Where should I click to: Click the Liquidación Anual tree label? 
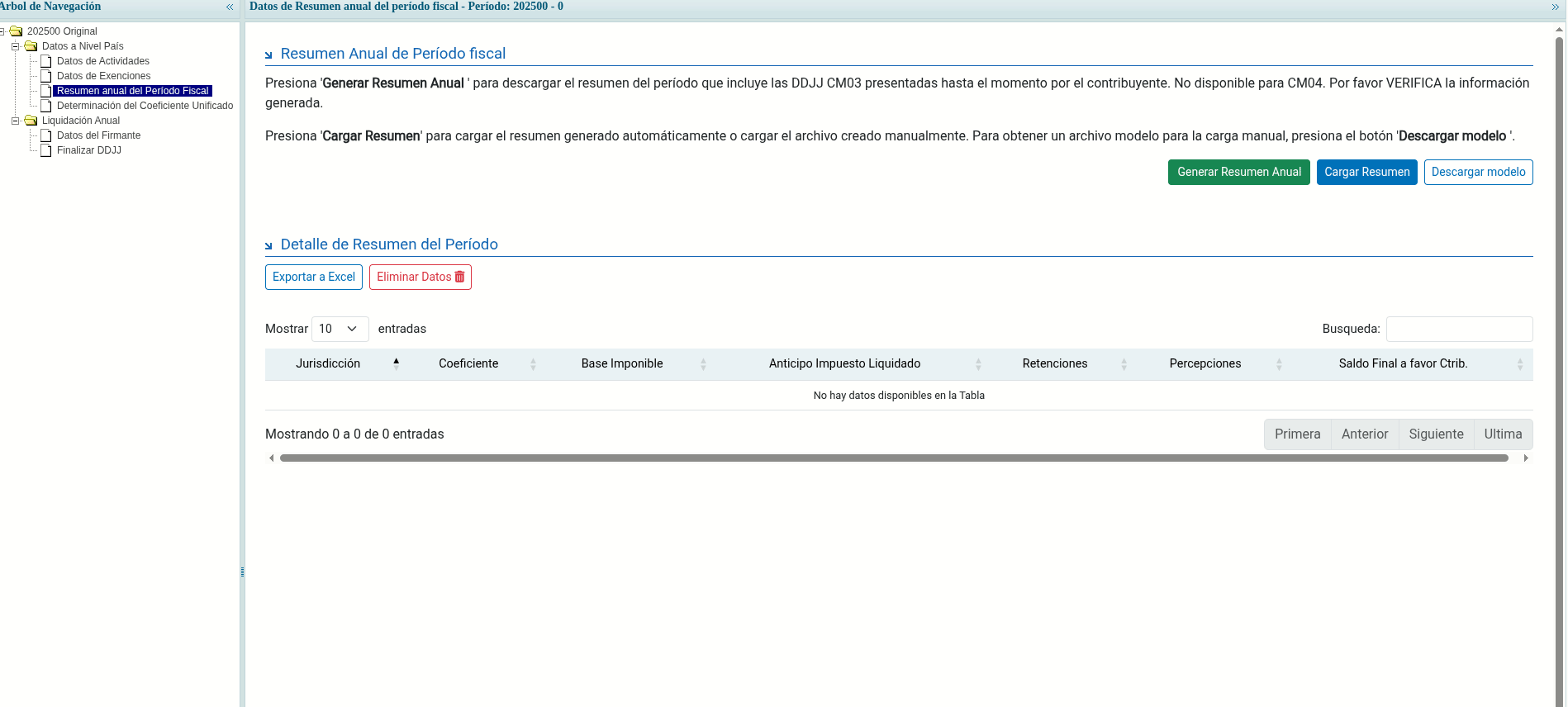click(81, 121)
